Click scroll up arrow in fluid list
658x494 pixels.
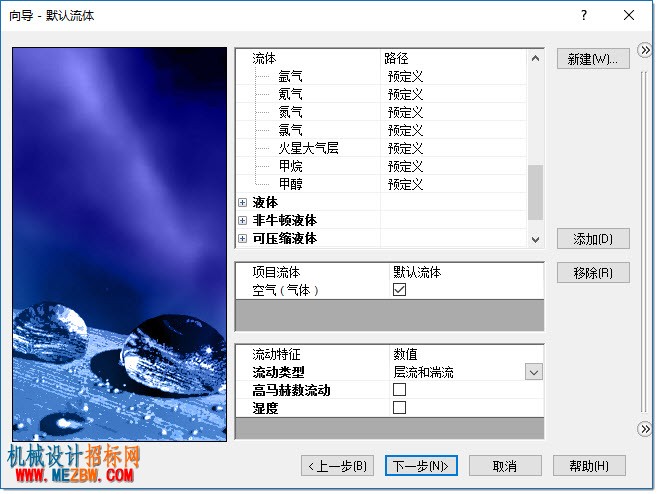click(535, 58)
